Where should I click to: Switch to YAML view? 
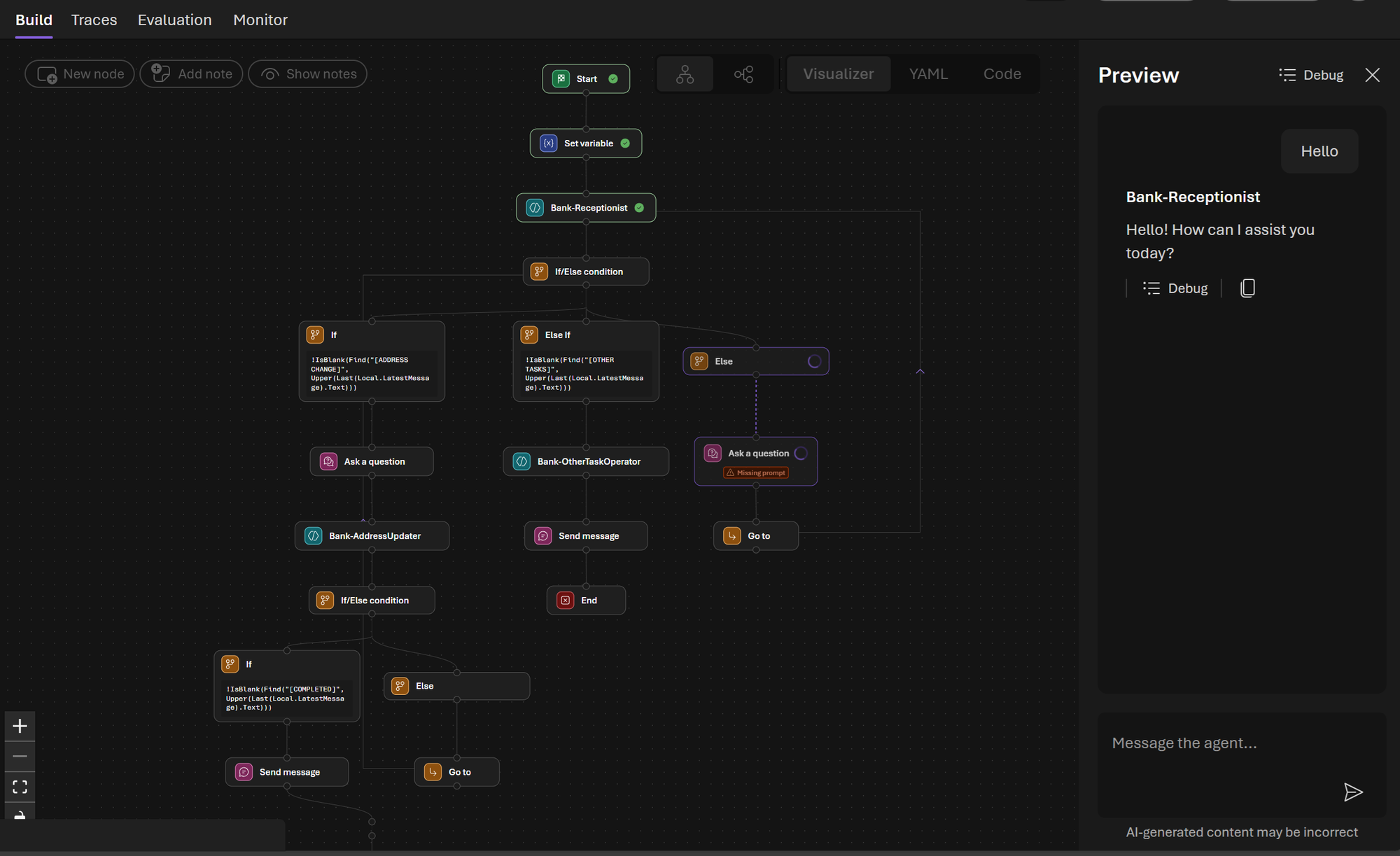click(x=928, y=74)
